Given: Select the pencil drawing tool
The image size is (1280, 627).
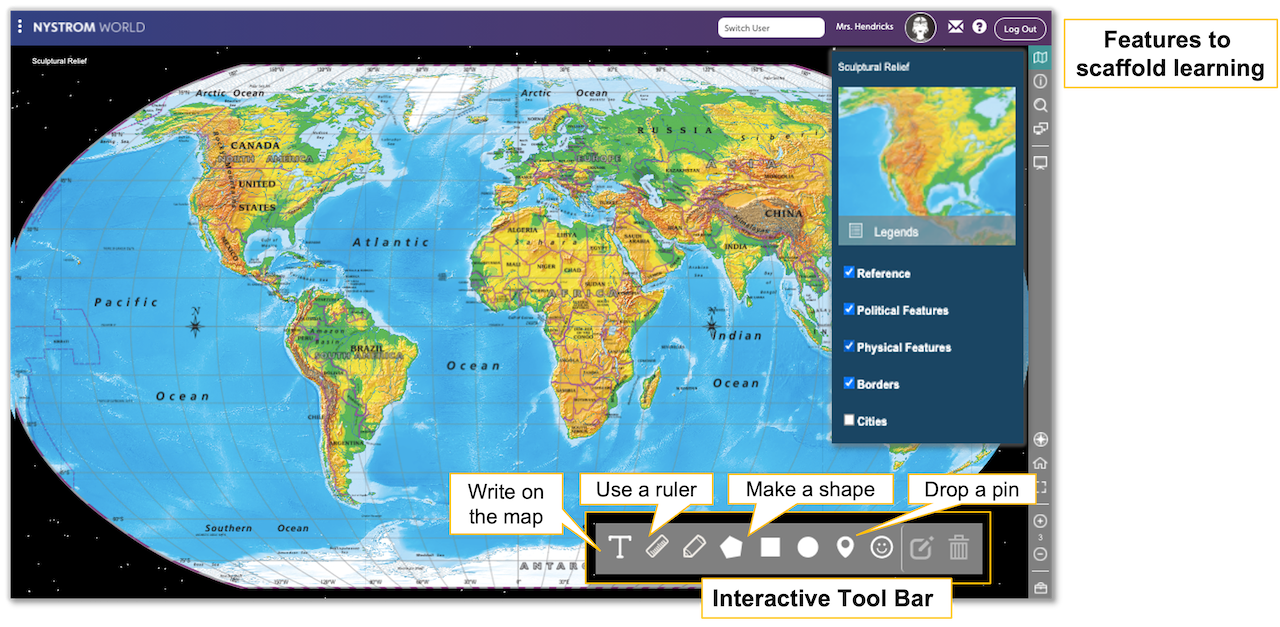Looking at the screenshot, I should (x=694, y=547).
